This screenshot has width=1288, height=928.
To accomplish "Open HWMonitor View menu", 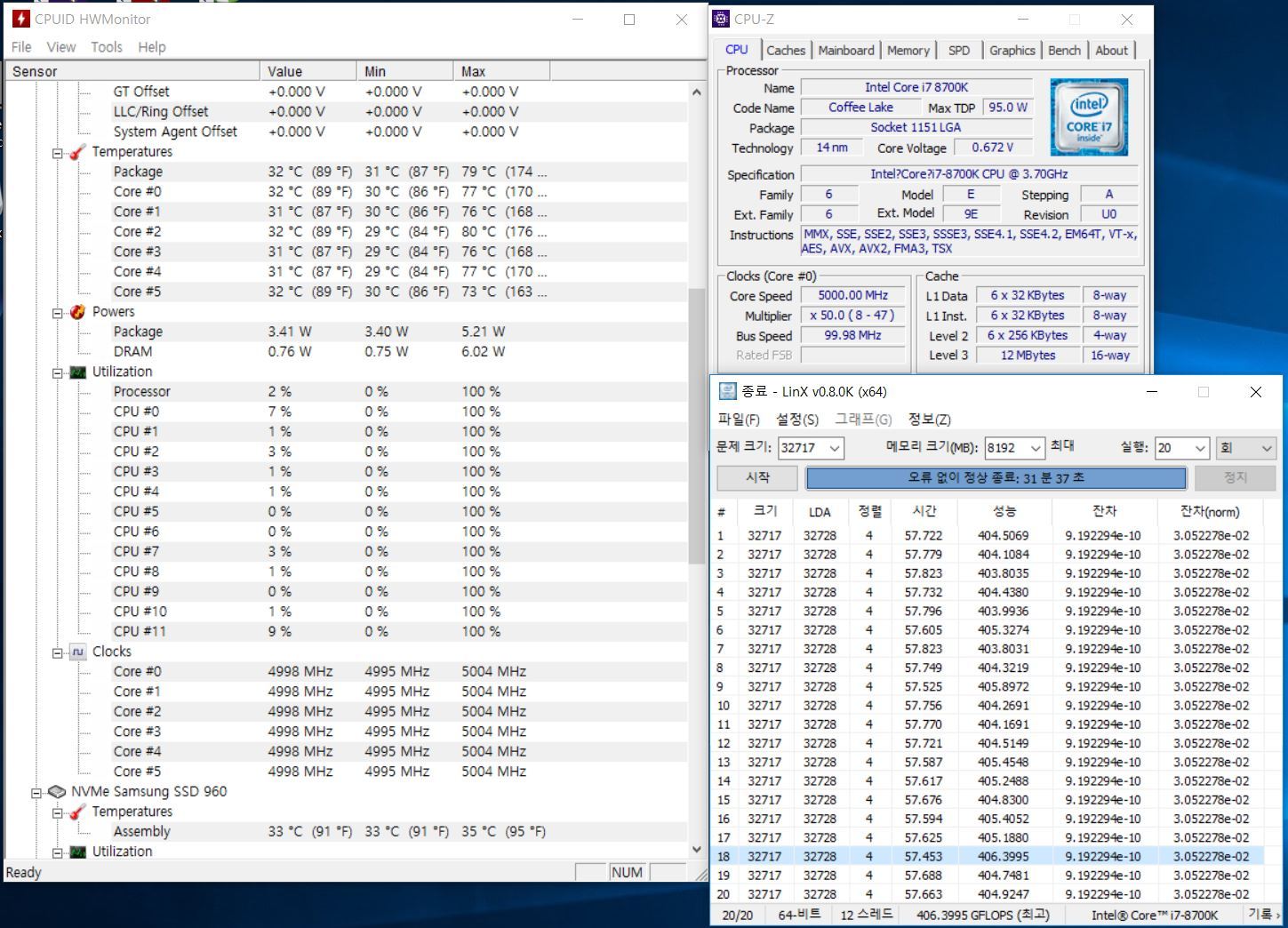I will pyautogui.click(x=61, y=47).
